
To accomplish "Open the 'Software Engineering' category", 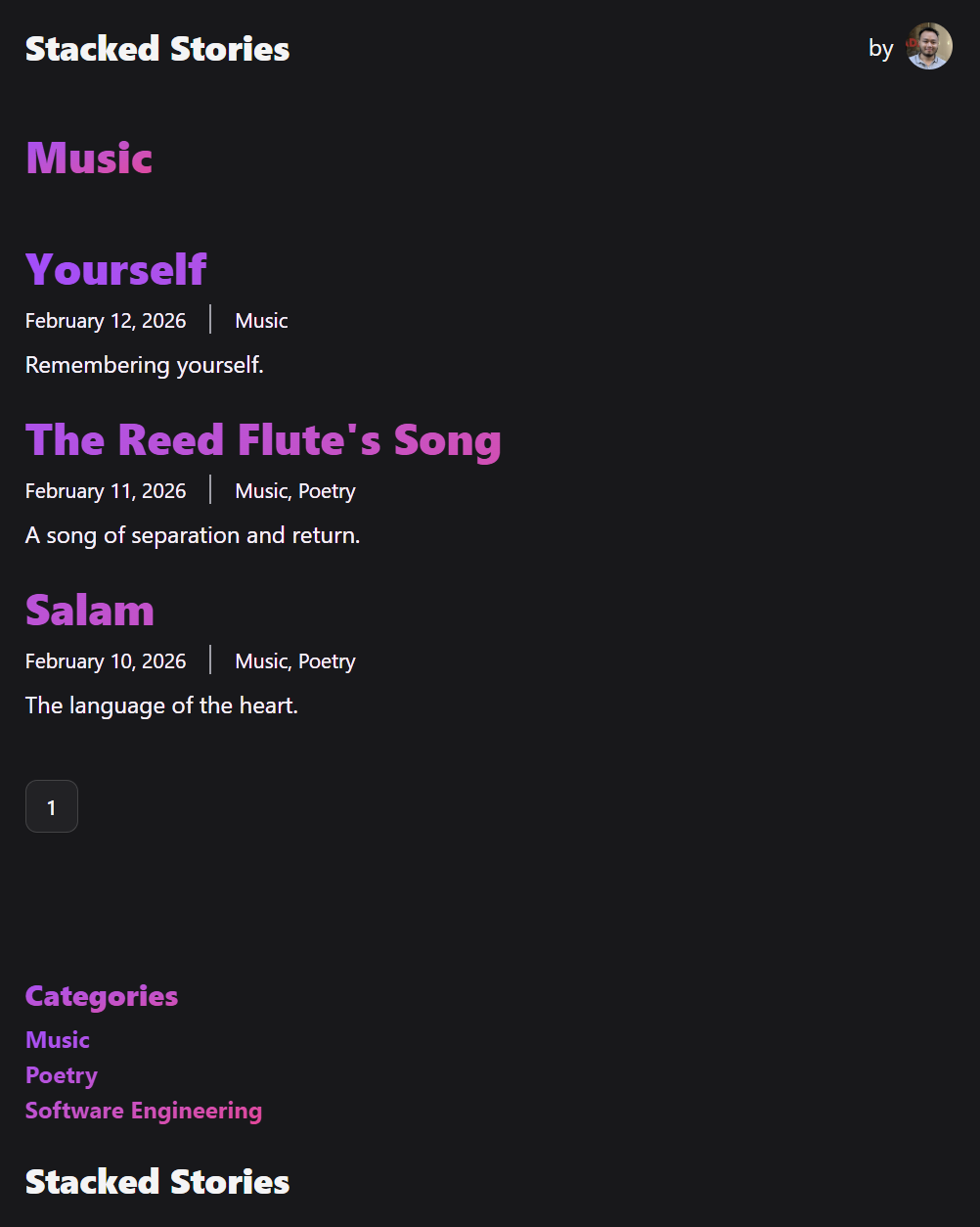I will (143, 1110).
